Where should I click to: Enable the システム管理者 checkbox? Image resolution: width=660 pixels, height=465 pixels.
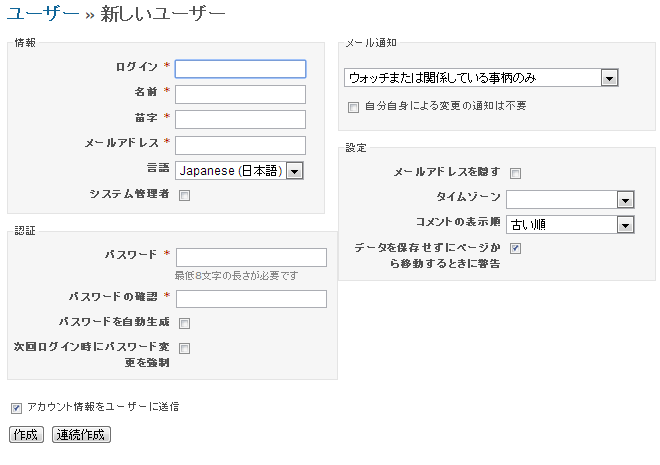pyautogui.click(x=184, y=196)
